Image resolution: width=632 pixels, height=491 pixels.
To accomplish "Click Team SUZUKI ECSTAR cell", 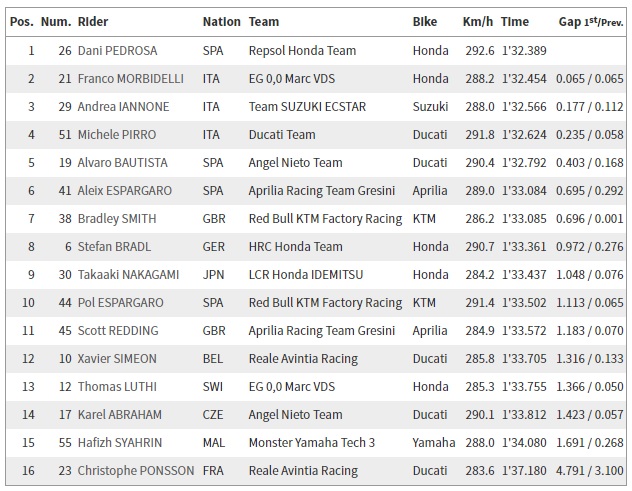I will coord(307,107).
